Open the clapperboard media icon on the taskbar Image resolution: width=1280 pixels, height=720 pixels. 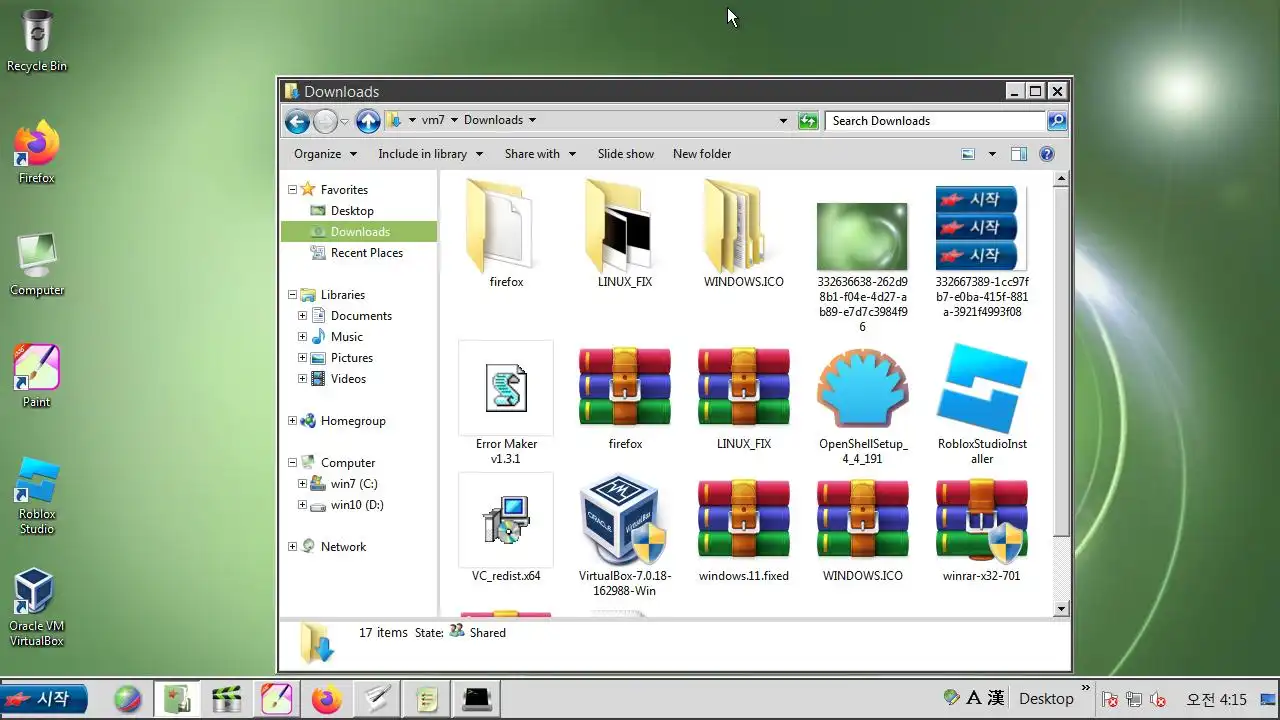tap(227, 699)
